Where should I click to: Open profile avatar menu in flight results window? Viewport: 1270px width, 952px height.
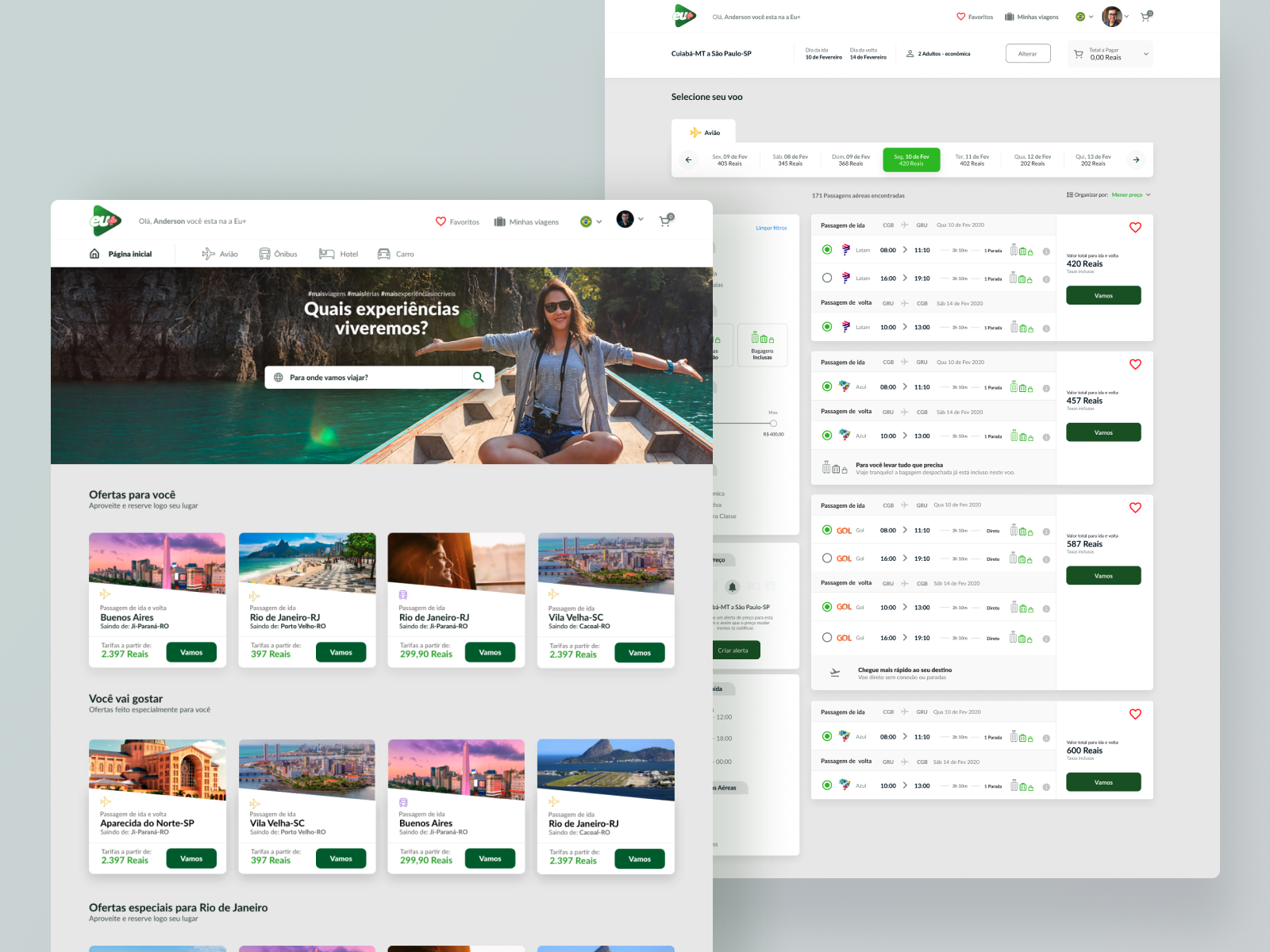(x=1115, y=17)
